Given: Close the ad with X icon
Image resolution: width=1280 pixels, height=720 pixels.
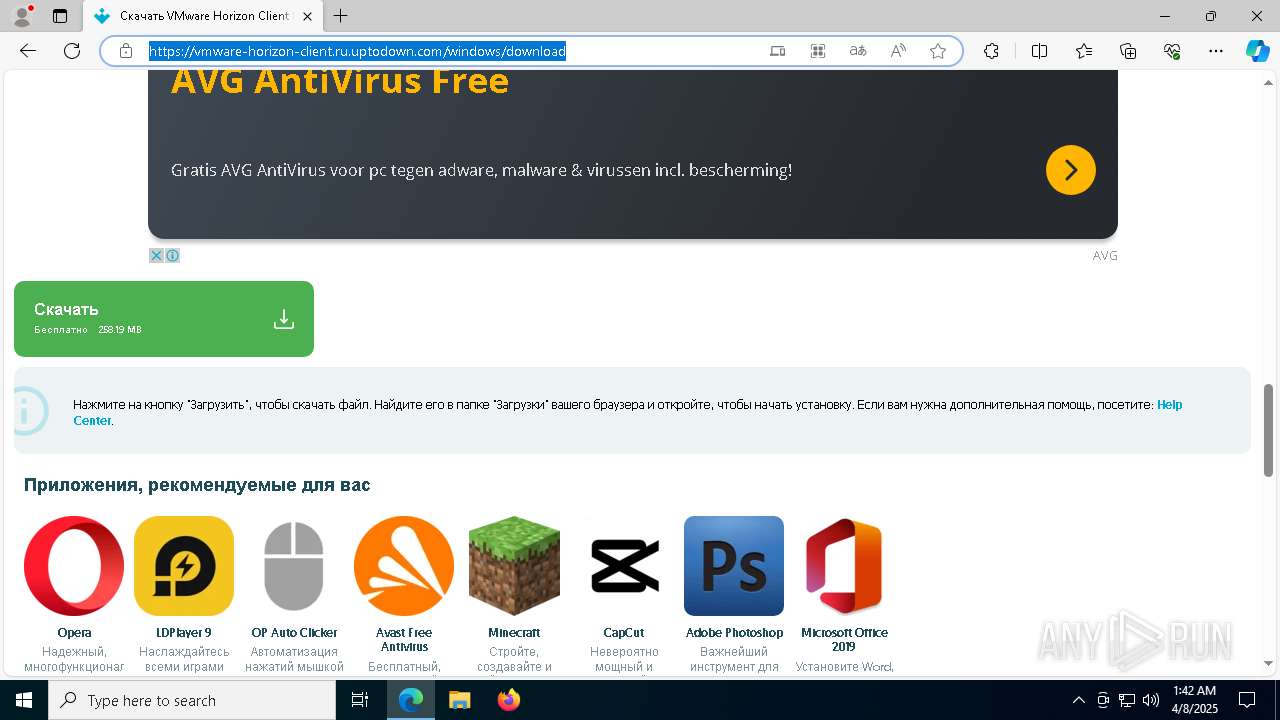Looking at the screenshot, I should click(156, 256).
